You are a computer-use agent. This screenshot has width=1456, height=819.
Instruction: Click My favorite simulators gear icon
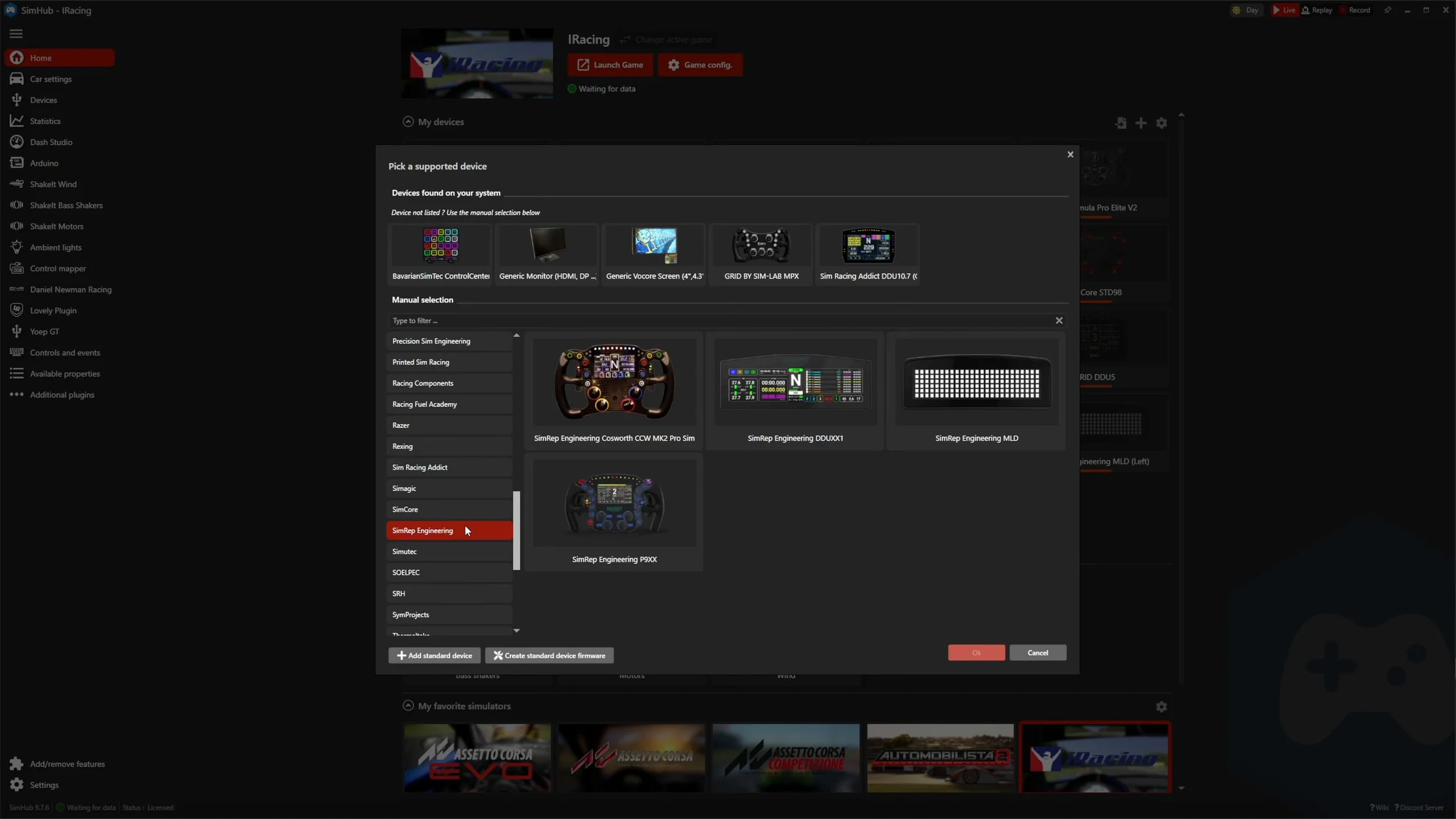pyautogui.click(x=1161, y=707)
